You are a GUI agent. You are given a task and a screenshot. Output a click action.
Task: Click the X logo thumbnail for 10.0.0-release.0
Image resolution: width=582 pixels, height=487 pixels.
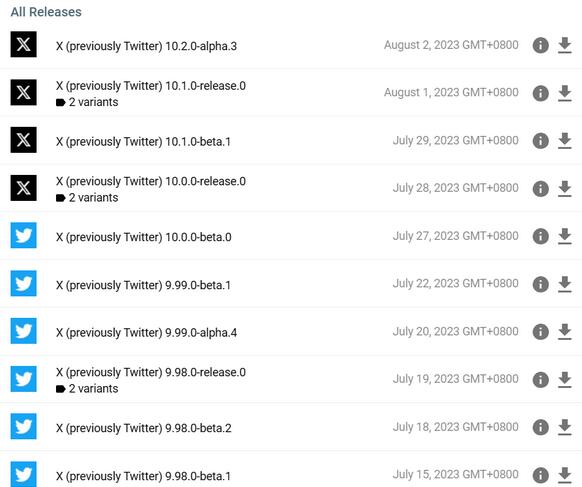23,188
